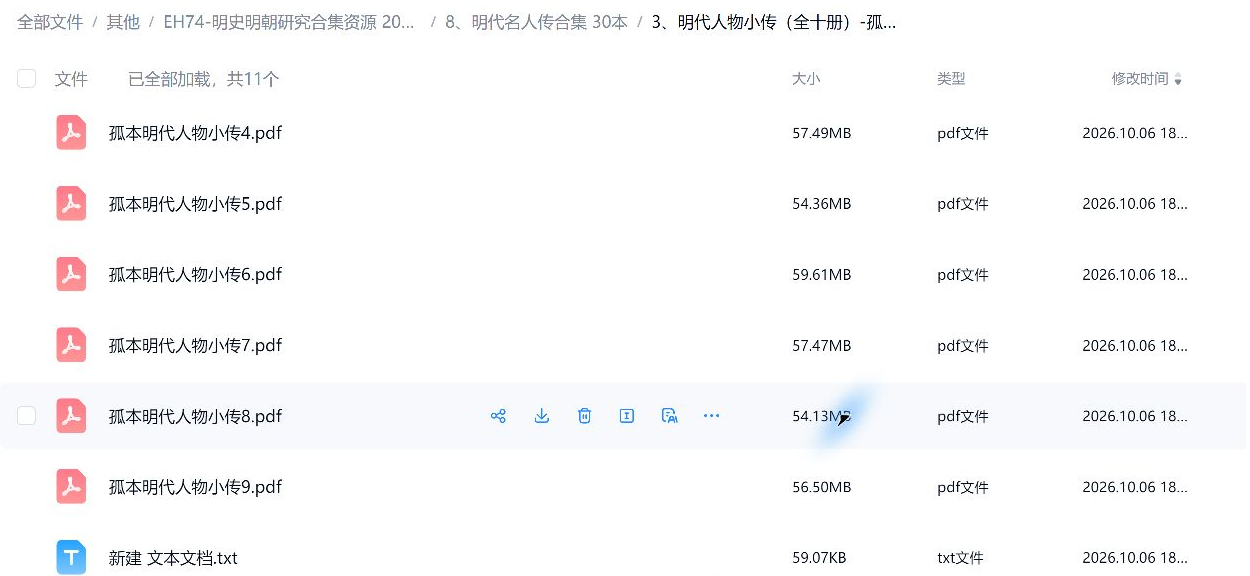This screenshot has height=576, width=1250.
Task: Click modified date of 孤本明代人物小传4.pdf
Action: 1135,133
